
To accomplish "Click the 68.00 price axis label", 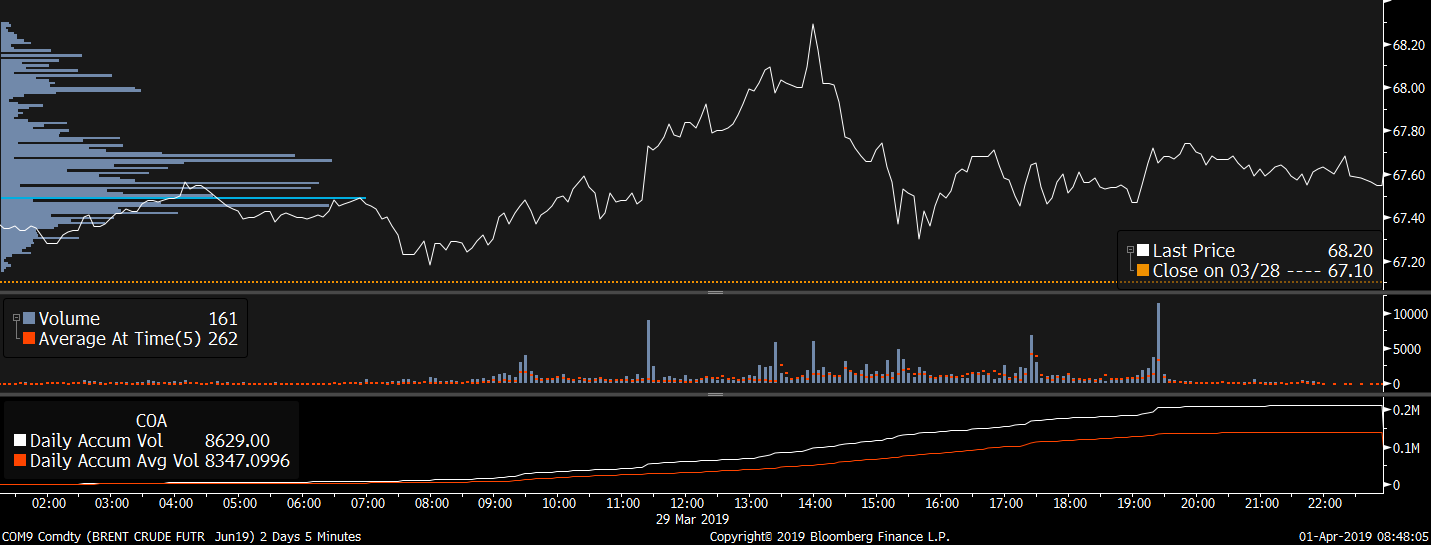I will (1408, 88).
